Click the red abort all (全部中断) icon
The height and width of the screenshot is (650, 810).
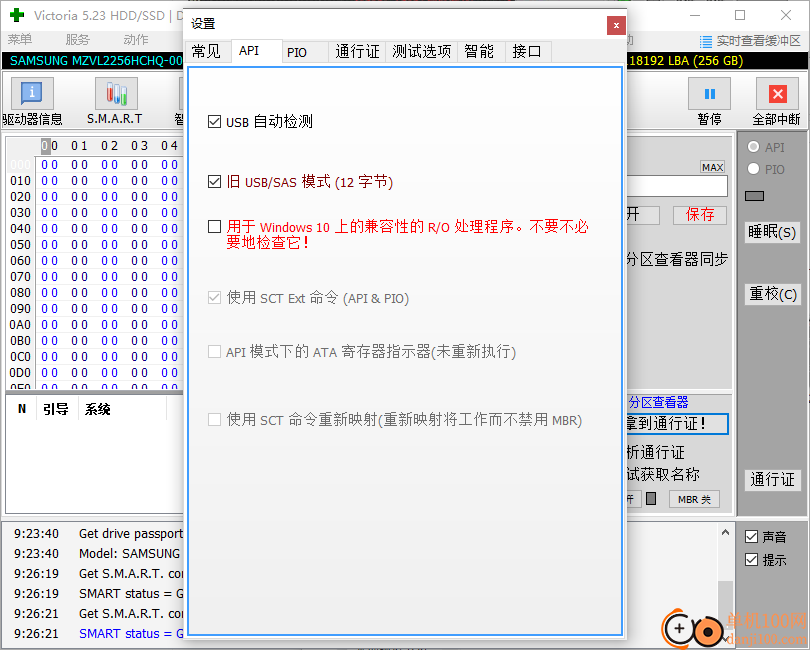coord(777,94)
